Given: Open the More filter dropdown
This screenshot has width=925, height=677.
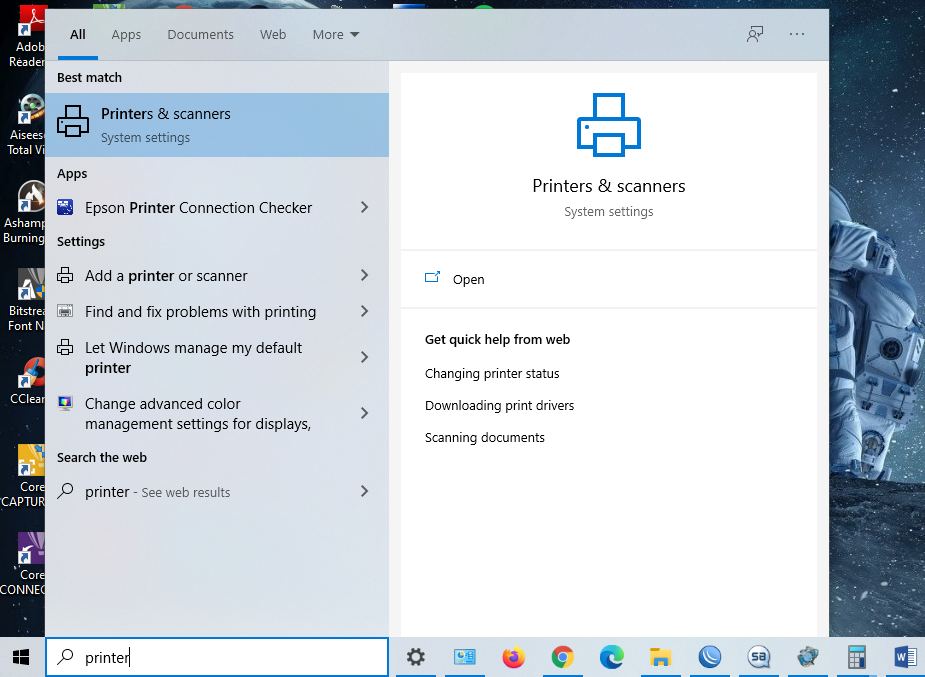Looking at the screenshot, I should pos(335,34).
